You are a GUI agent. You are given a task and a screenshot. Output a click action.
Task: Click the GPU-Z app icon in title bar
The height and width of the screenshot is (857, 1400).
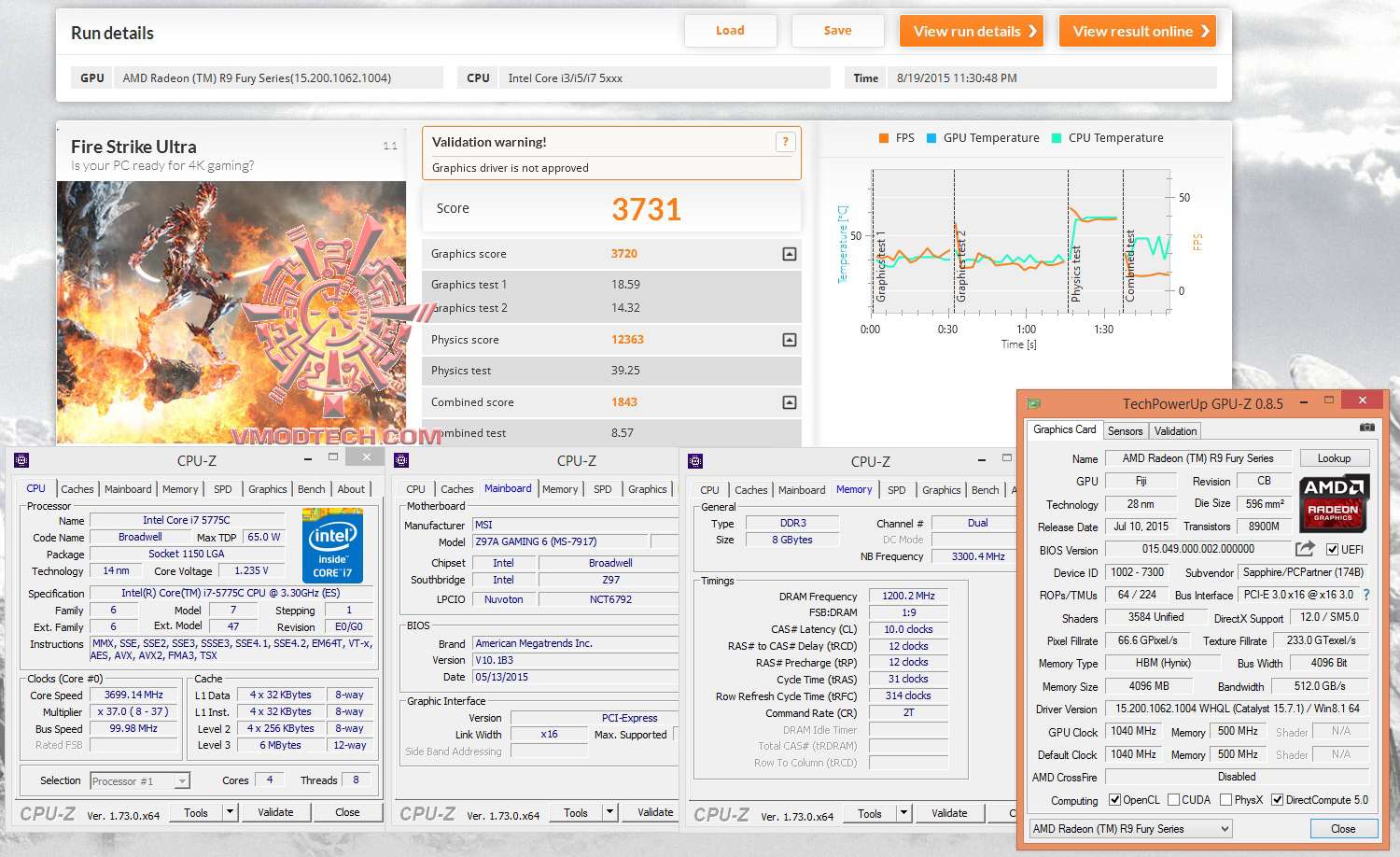[1034, 403]
